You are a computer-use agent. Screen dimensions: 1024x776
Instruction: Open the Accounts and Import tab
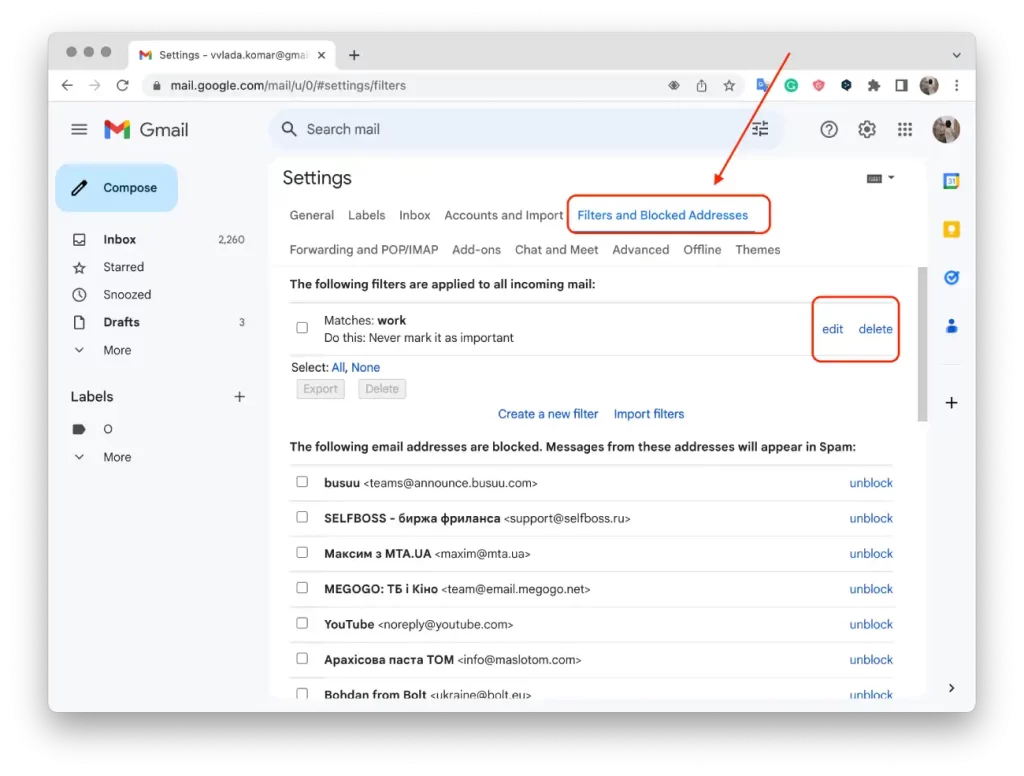[504, 216]
